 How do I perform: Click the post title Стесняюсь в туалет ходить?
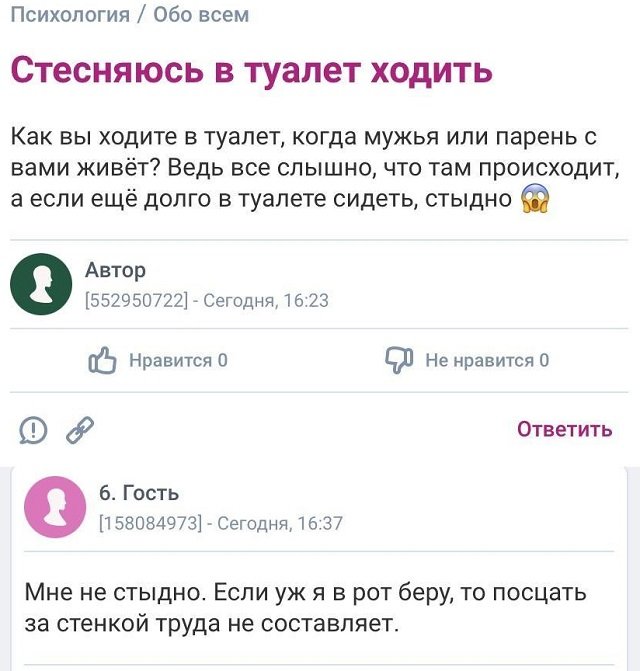pyautogui.click(x=251, y=71)
